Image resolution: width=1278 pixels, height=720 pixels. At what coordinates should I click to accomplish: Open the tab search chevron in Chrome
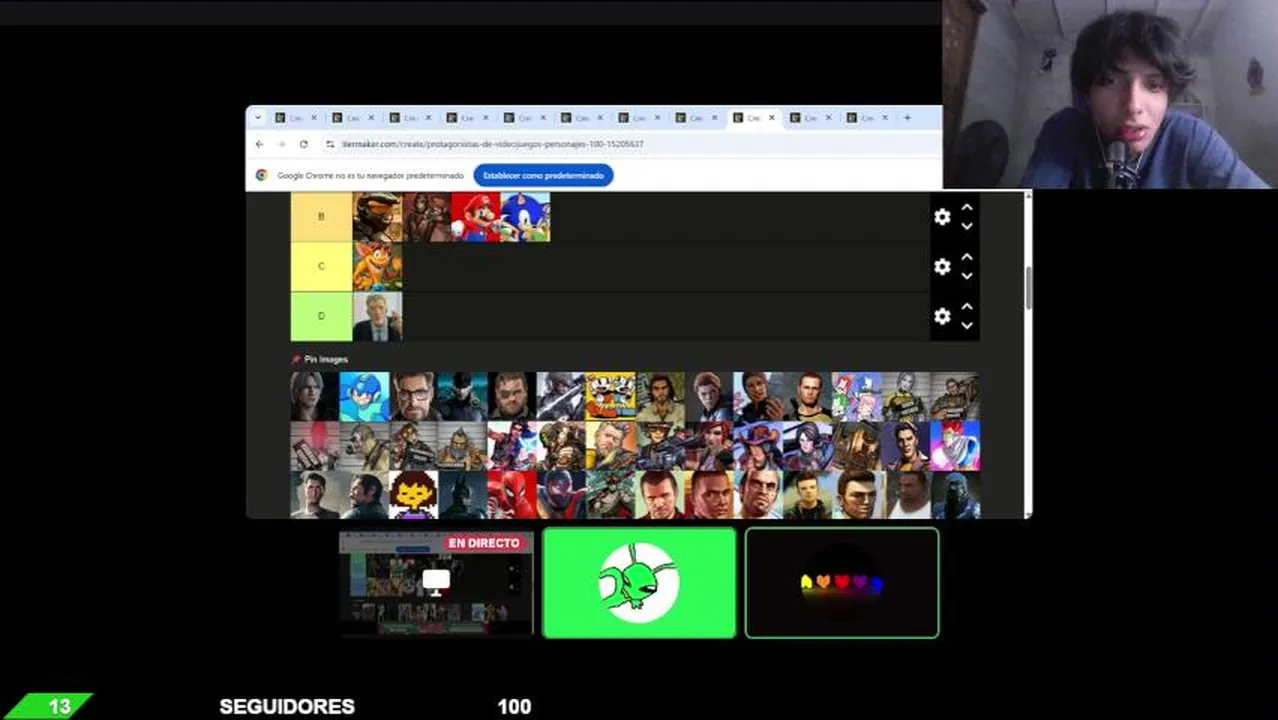(258, 118)
